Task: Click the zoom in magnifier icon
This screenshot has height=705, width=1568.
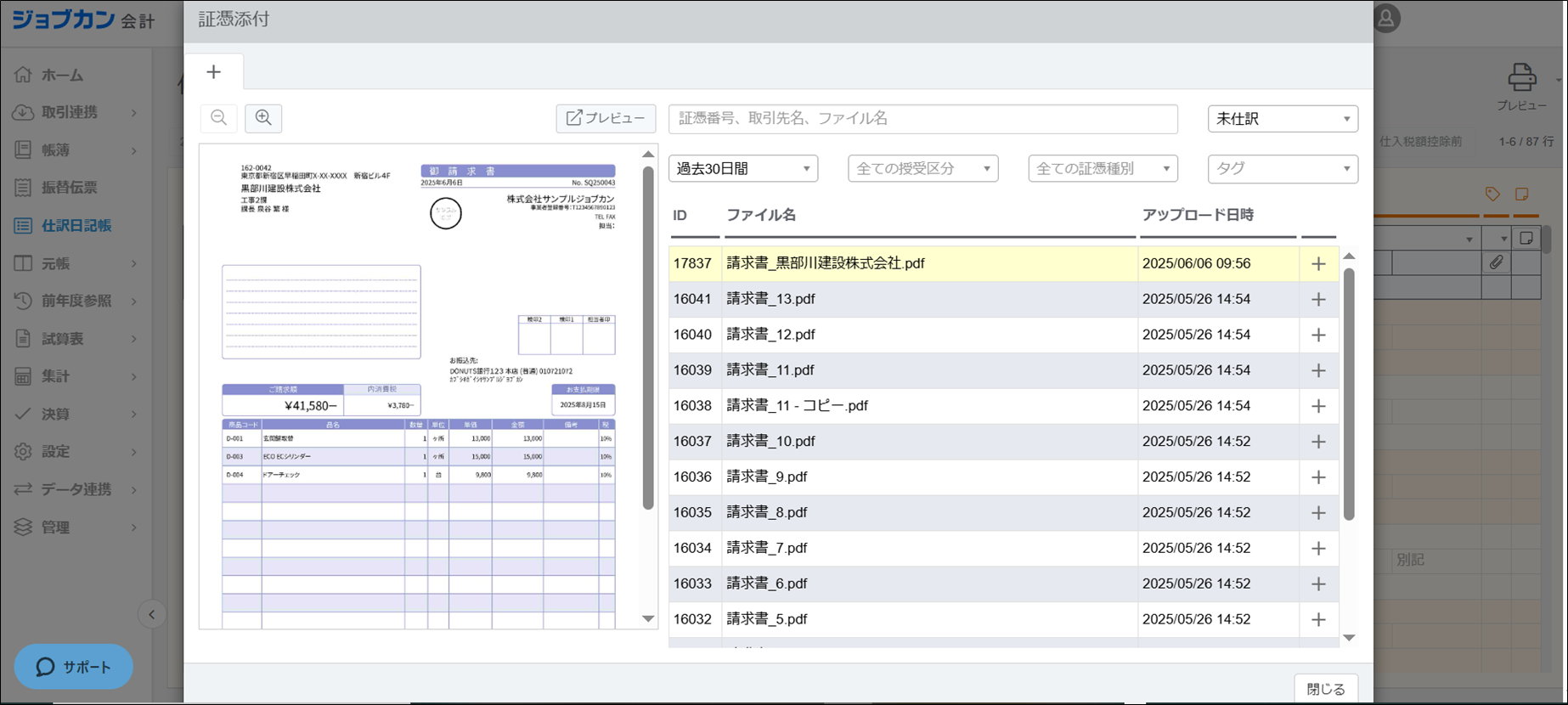Action: click(263, 118)
